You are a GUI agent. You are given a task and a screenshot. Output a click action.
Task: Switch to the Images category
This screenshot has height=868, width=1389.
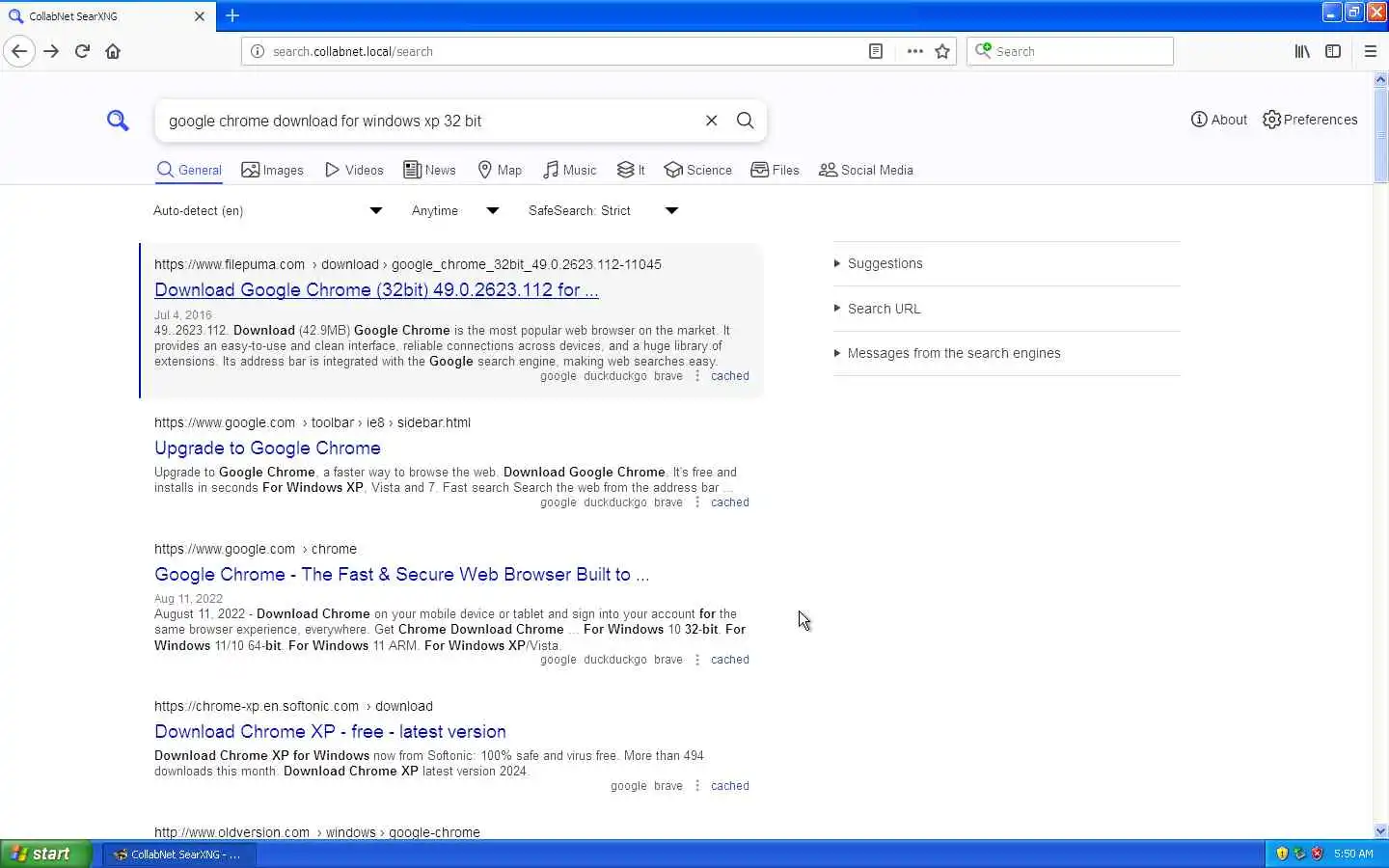click(x=272, y=170)
